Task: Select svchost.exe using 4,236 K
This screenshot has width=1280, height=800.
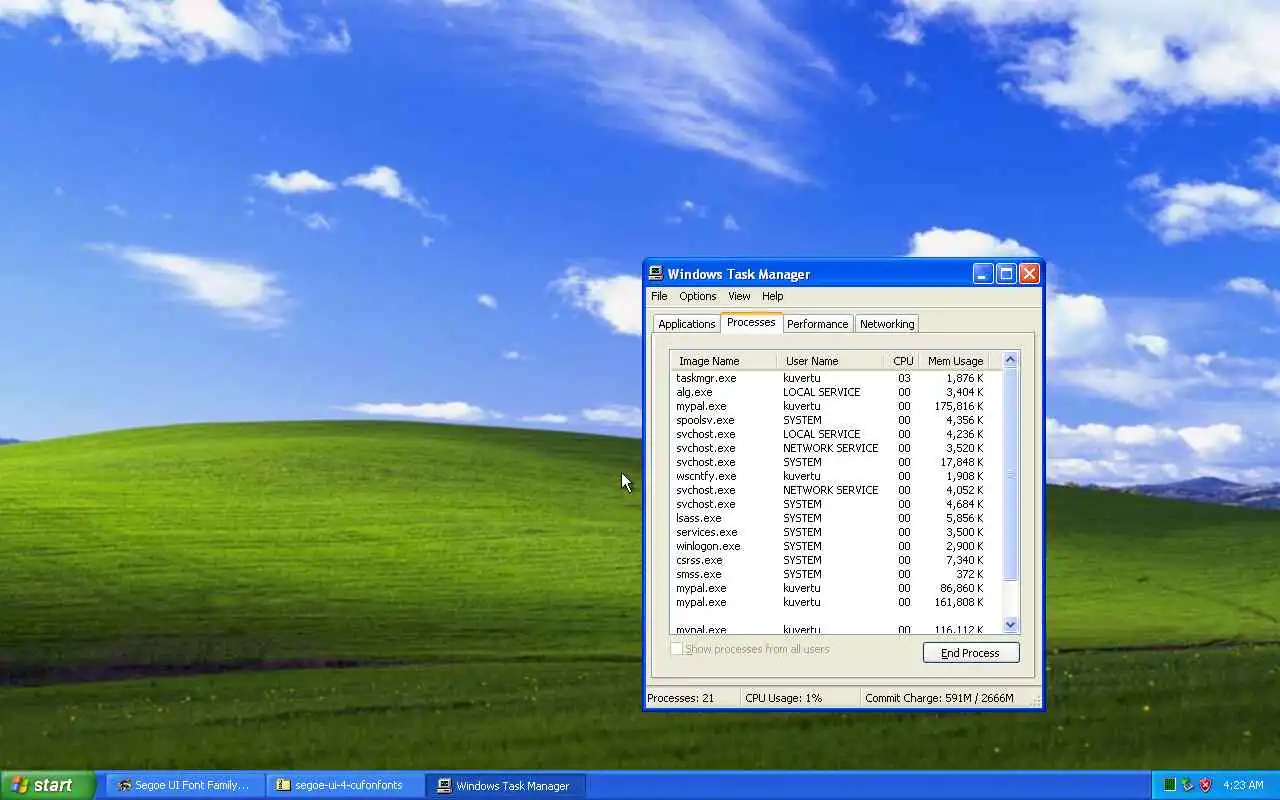Action: click(835, 434)
